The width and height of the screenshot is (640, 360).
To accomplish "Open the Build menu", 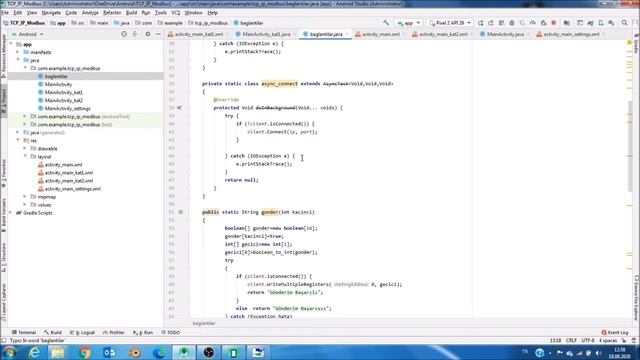I will [131, 13].
